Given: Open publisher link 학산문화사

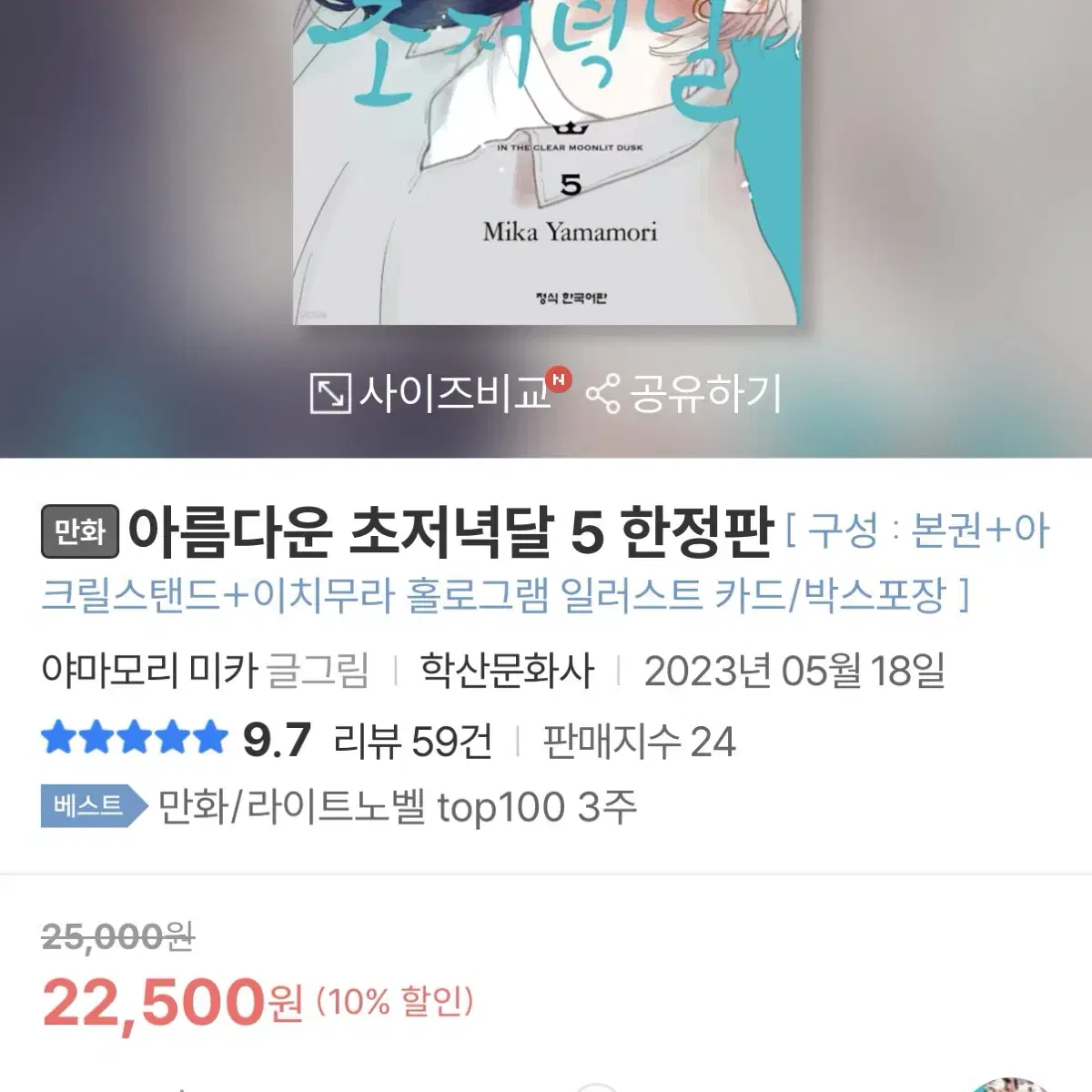Looking at the screenshot, I should pos(507,672).
